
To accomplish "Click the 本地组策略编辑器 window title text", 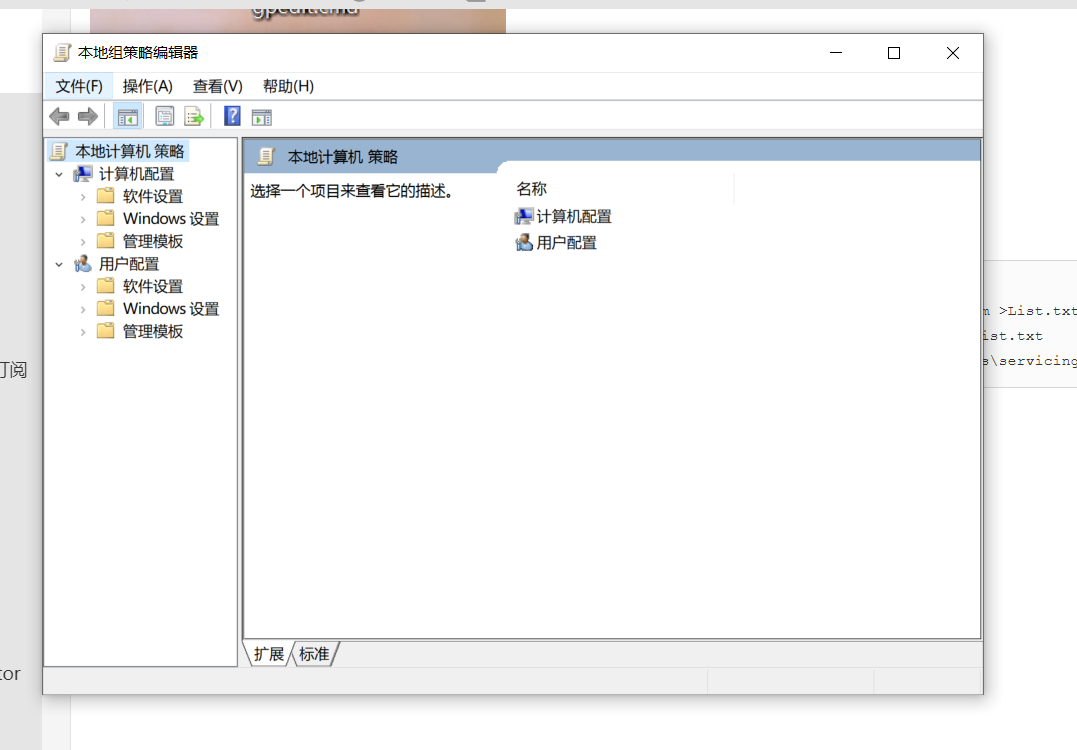I will tap(138, 53).
